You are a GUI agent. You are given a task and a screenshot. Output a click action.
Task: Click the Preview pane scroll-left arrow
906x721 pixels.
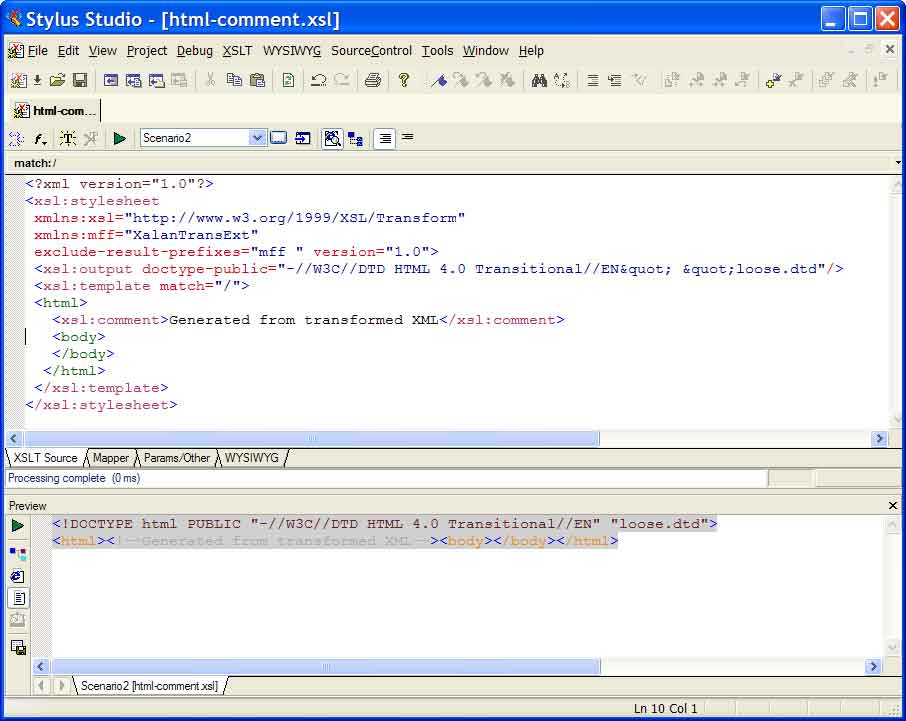(40, 667)
